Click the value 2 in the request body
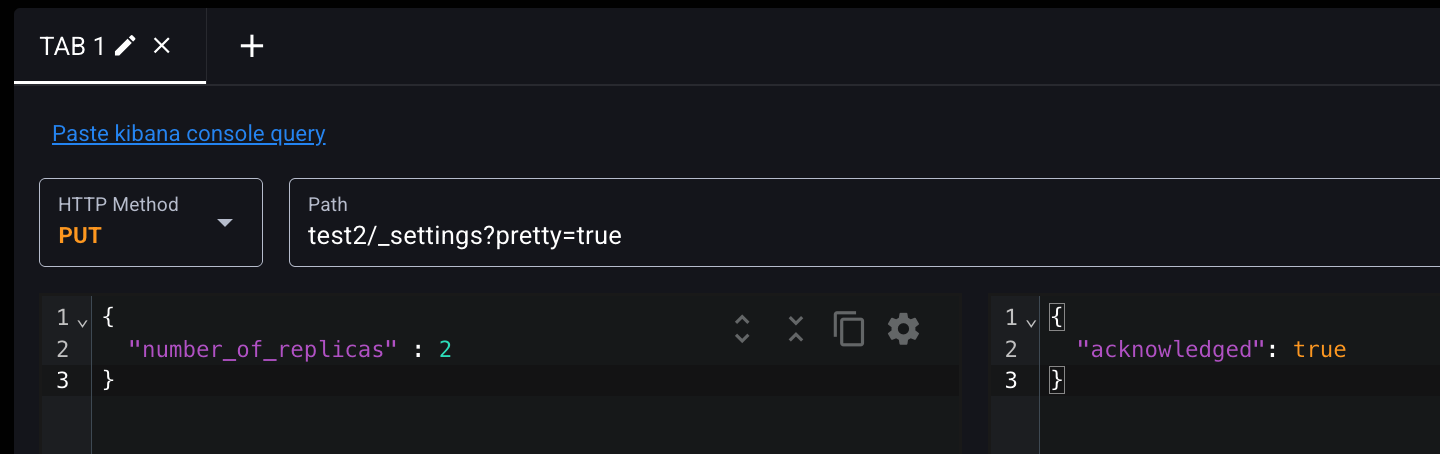This screenshot has width=1440, height=454. 446,349
